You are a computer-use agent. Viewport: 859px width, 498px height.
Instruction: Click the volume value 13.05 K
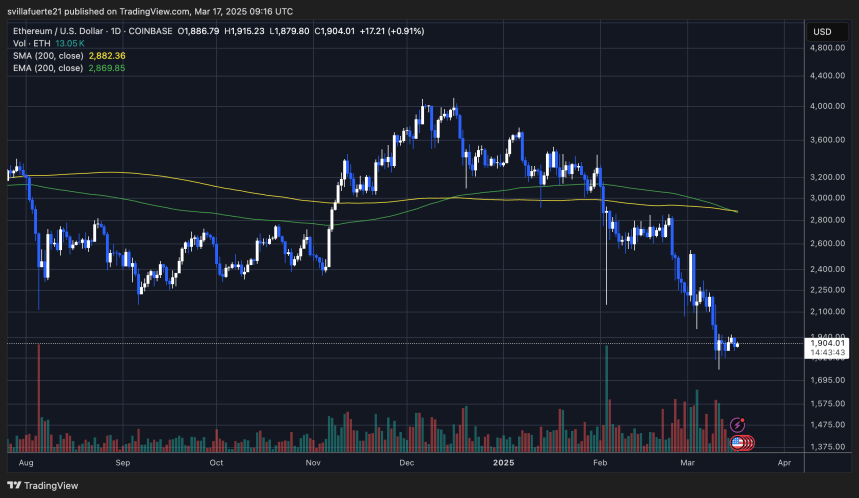click(70, 43)
